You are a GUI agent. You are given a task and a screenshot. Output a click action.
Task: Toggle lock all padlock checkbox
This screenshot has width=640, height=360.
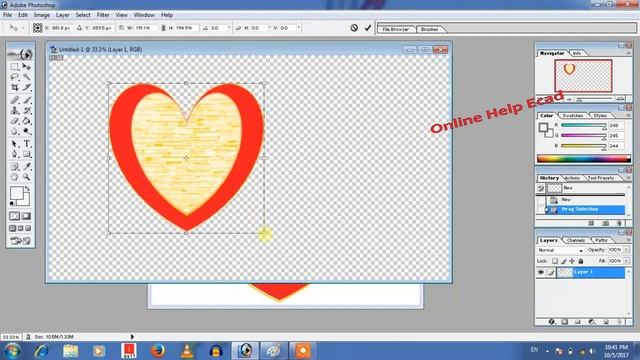coord(581,261)
